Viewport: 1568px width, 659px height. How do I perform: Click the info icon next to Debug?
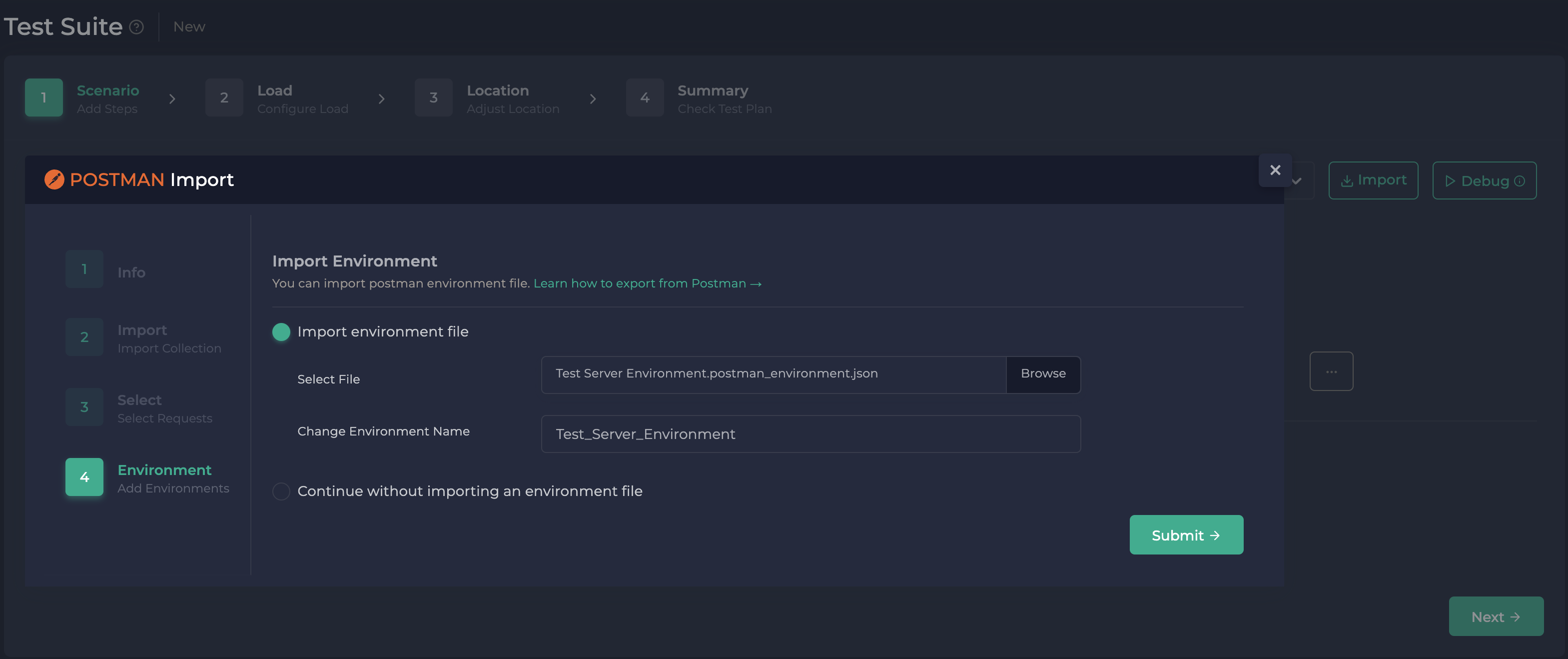pyautogui.click(x=1521, y=181)
